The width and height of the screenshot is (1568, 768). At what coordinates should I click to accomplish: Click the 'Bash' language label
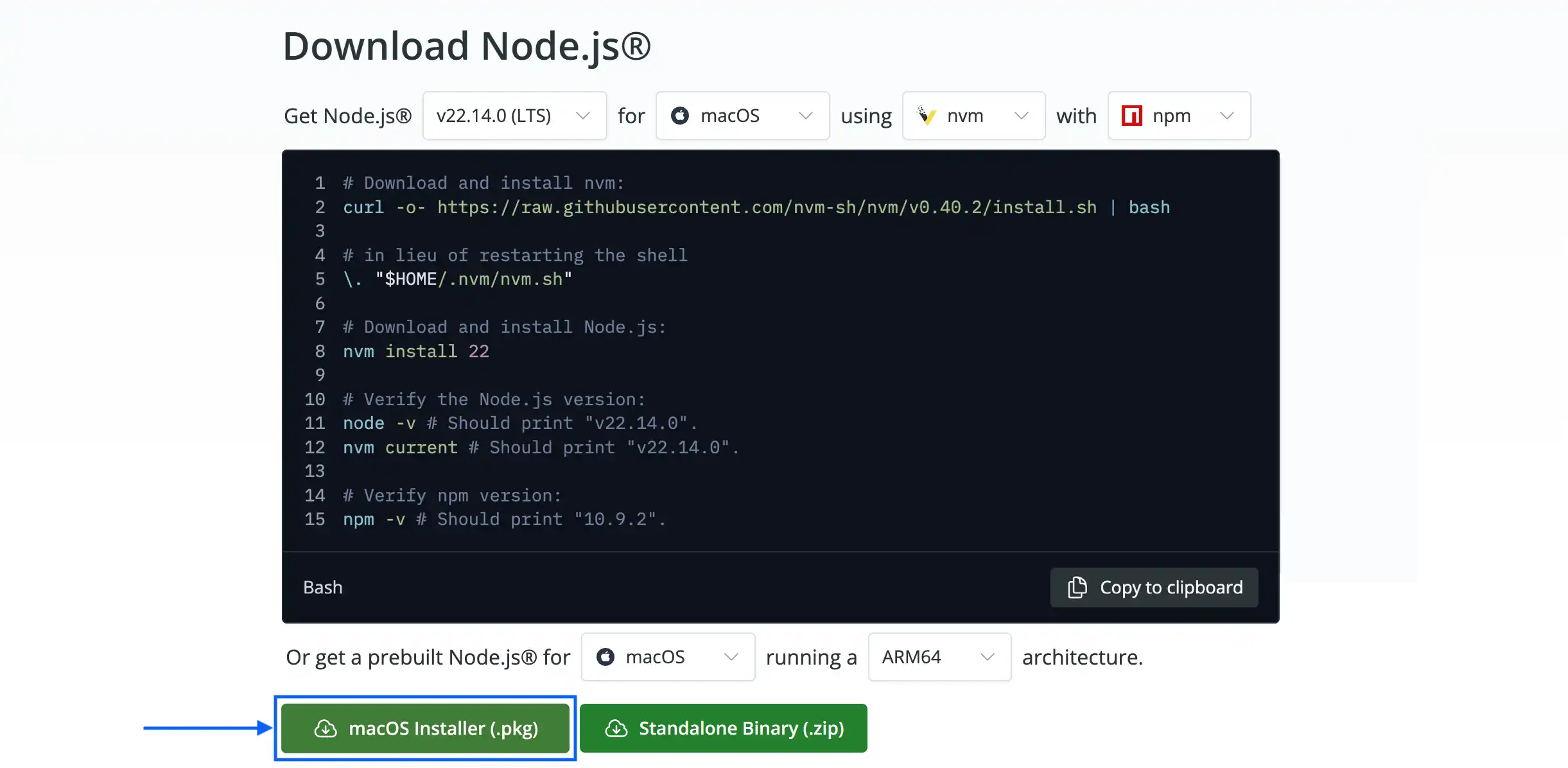coord(322,587)
